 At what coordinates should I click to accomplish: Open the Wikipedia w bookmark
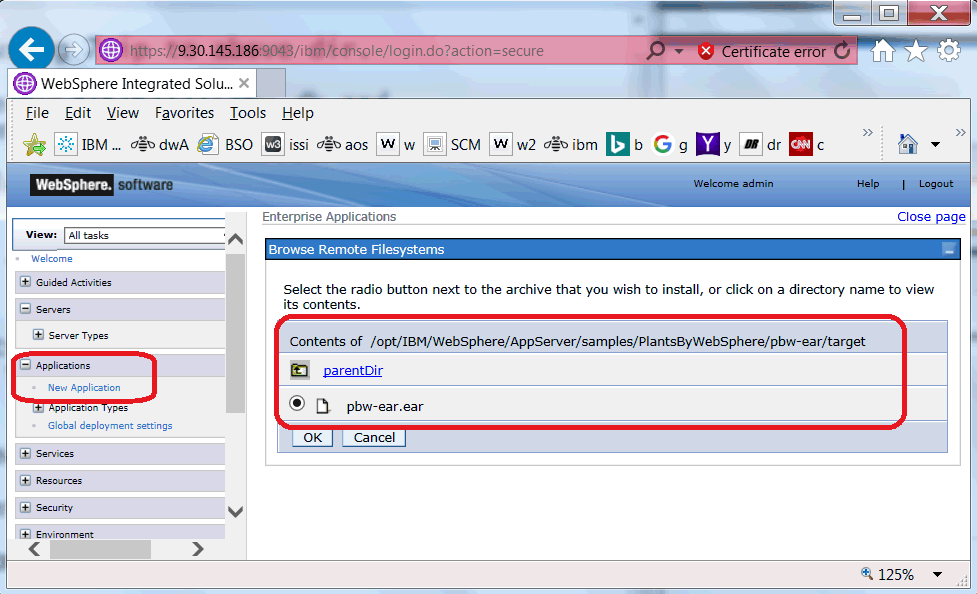pyautogui.click(x=396, y=145)
